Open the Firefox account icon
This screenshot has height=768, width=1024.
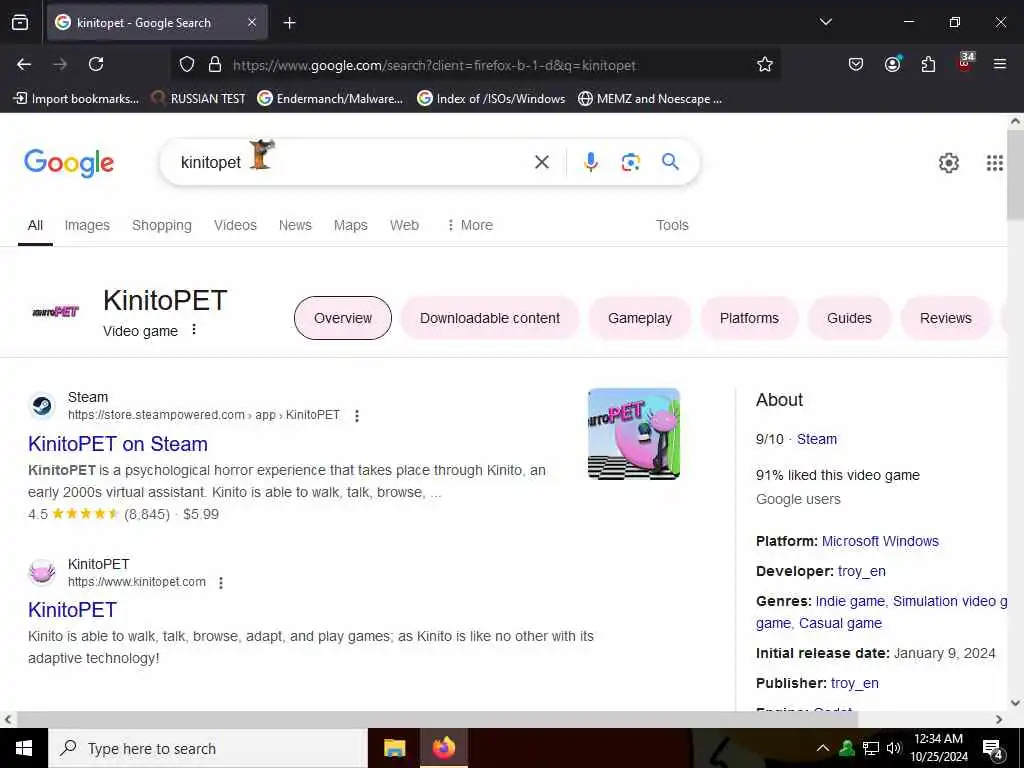pyautogui.click(x=892, y=64)
